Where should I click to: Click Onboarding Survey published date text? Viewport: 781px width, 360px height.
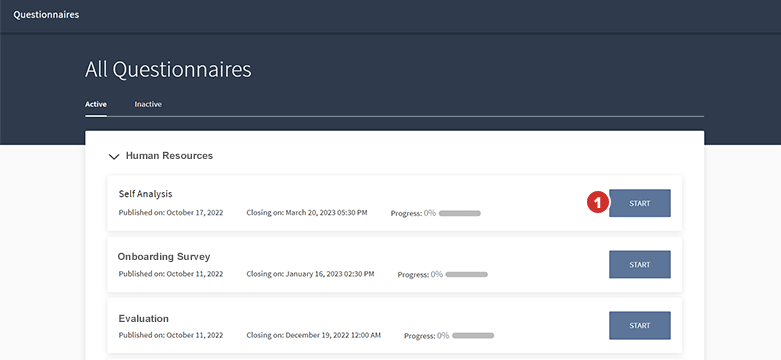171,274
